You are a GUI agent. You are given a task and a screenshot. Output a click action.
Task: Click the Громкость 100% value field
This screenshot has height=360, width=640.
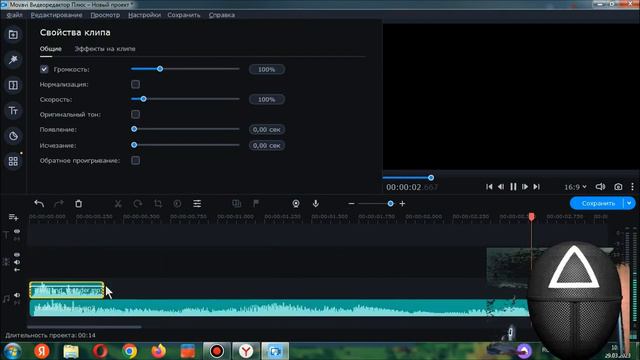click(267, 69)
